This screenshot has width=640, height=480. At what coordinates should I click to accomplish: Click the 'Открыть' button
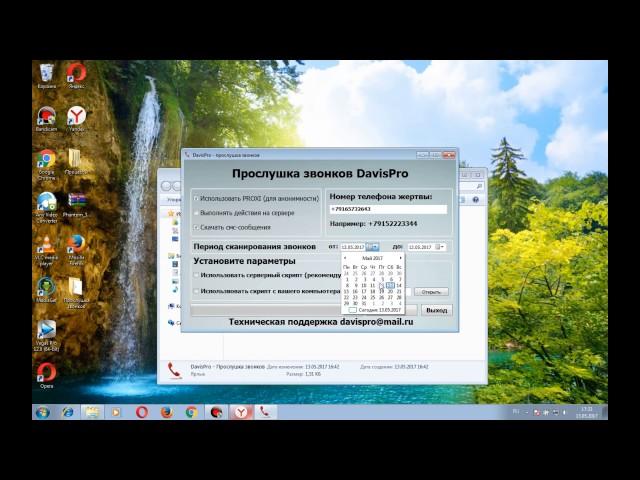tap(431, 292)
